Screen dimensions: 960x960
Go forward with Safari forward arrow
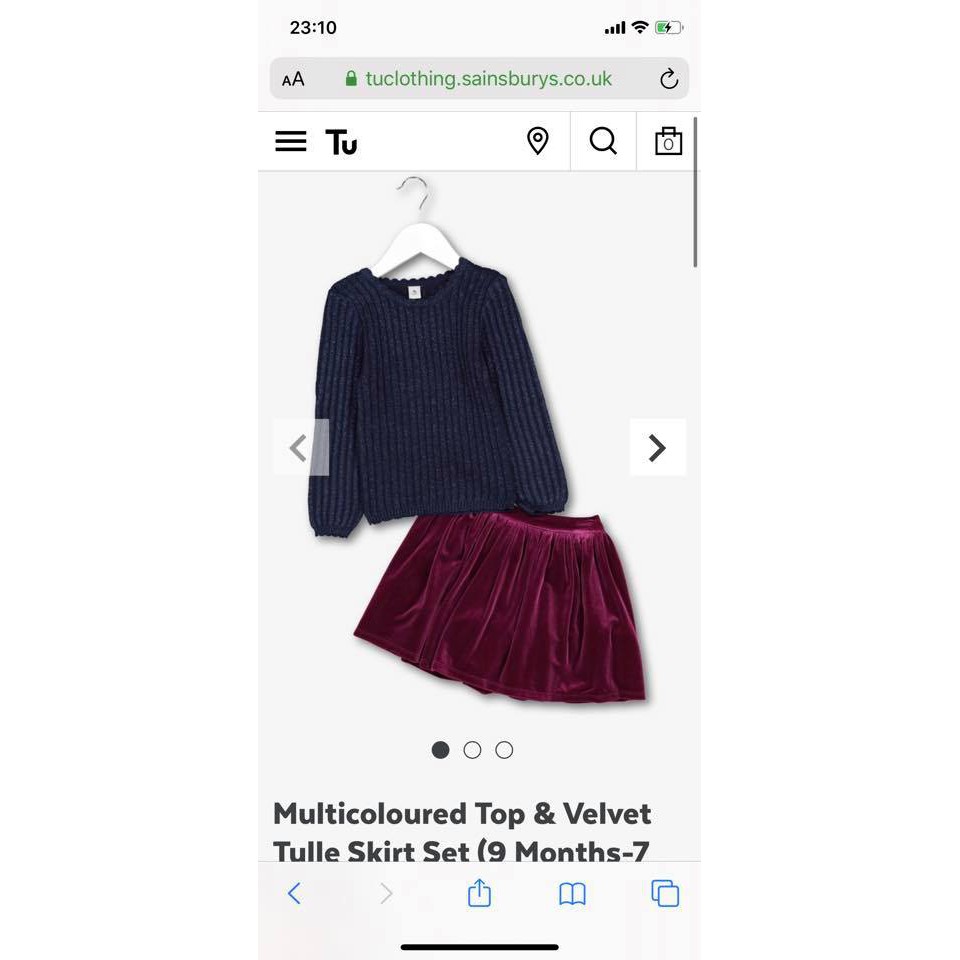coord(386,893)
